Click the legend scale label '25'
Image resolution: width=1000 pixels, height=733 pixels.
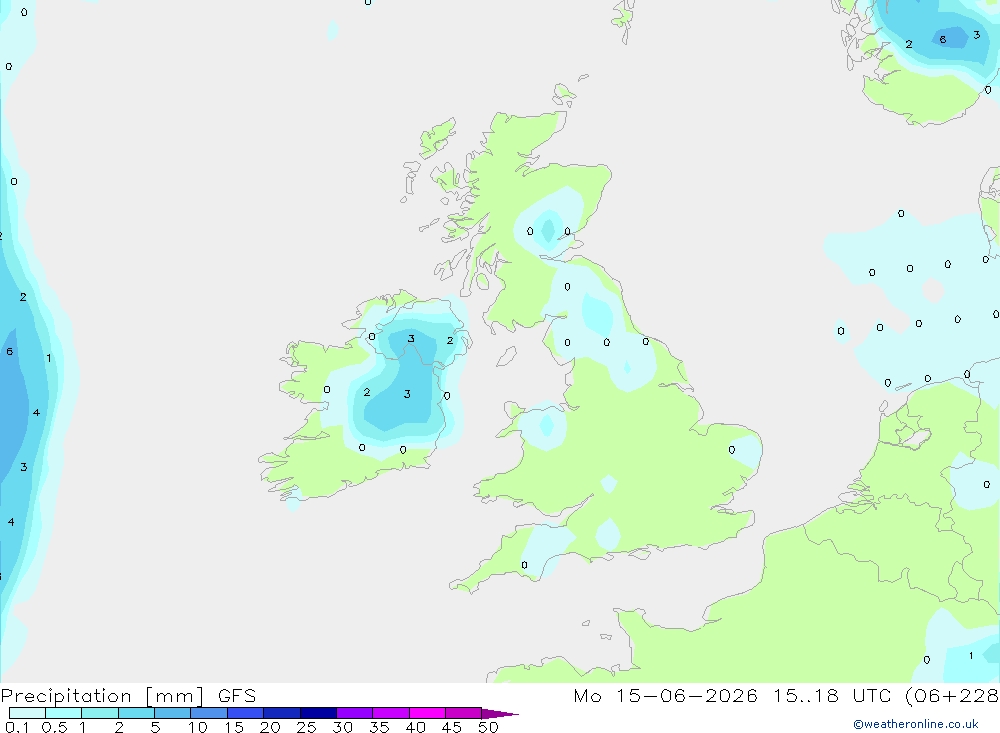pyautogui.click(x=306, y=727)
